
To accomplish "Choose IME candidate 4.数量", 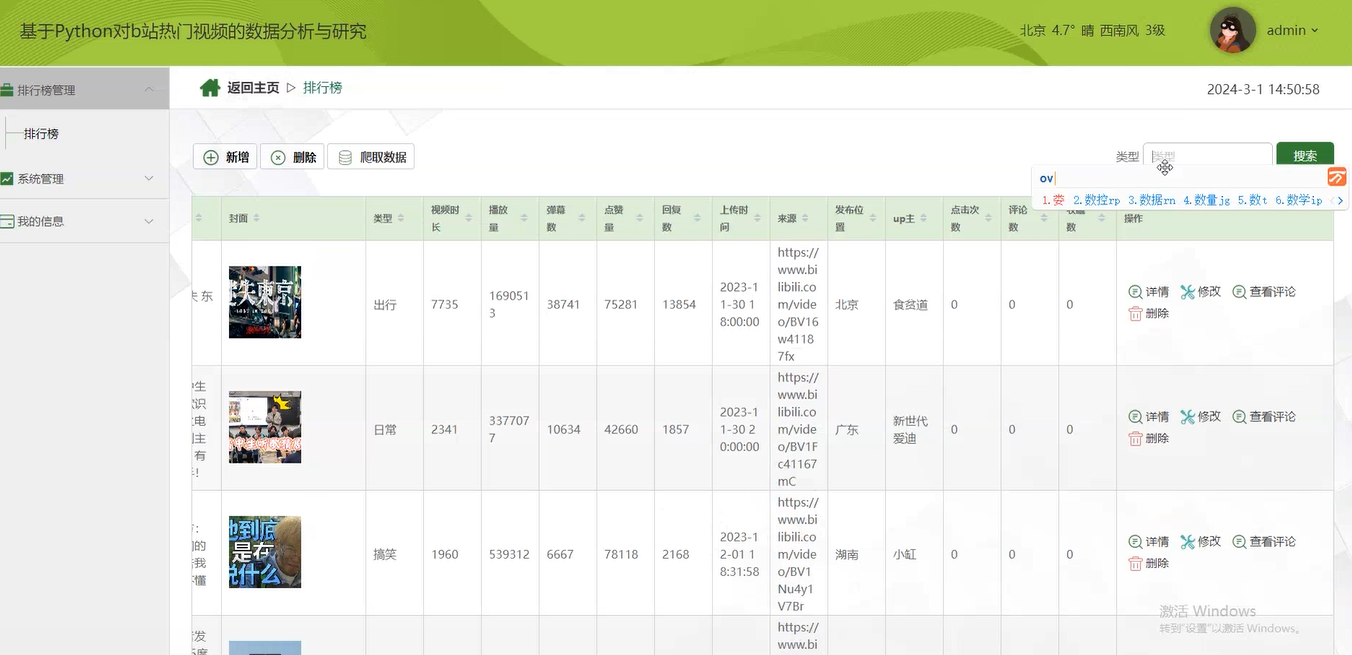I will [1206, 200].
